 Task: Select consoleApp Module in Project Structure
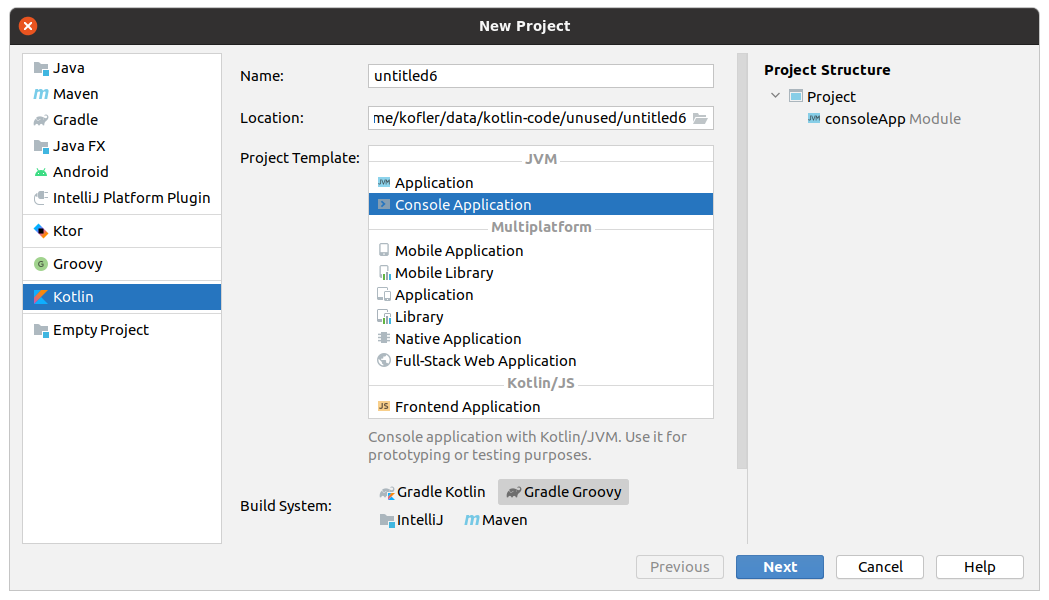892,118
